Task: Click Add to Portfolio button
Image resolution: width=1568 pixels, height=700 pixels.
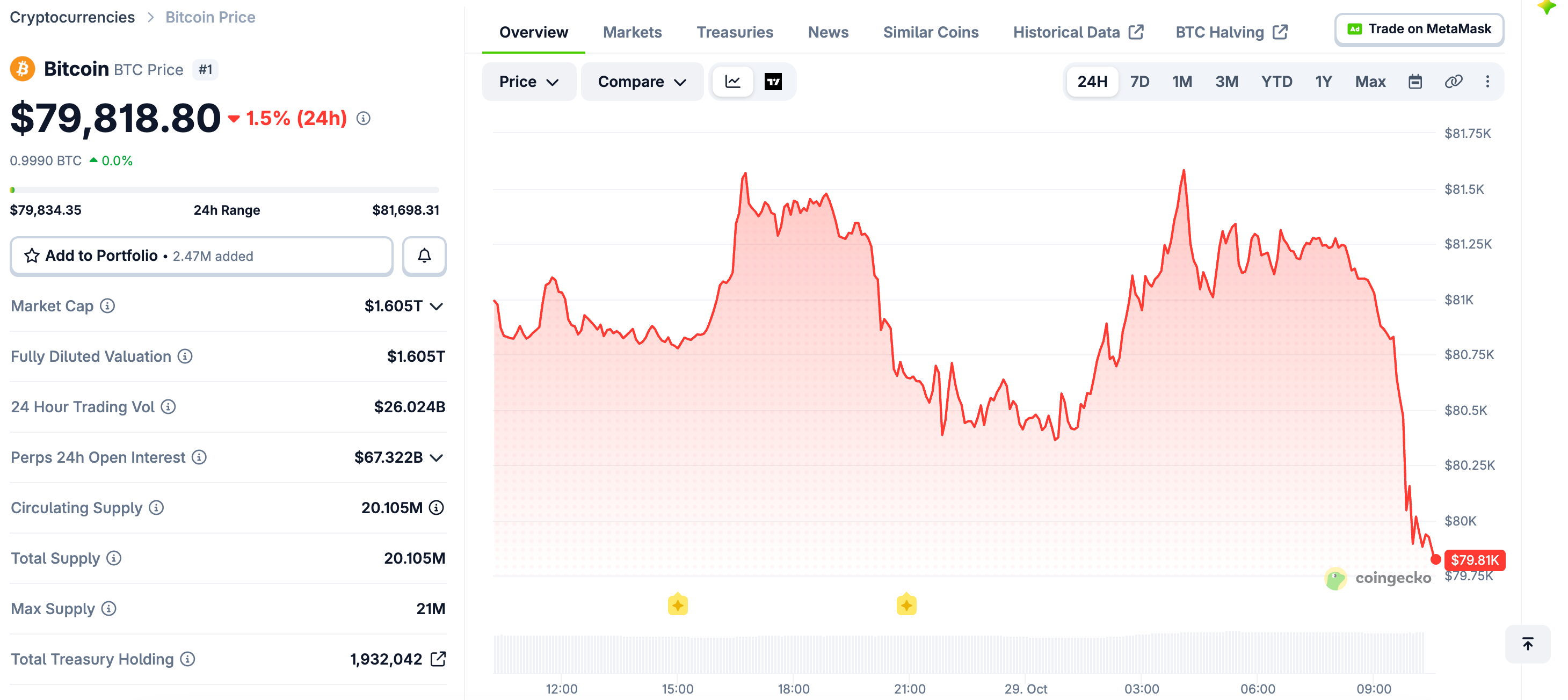Action: tap(201, 256)
